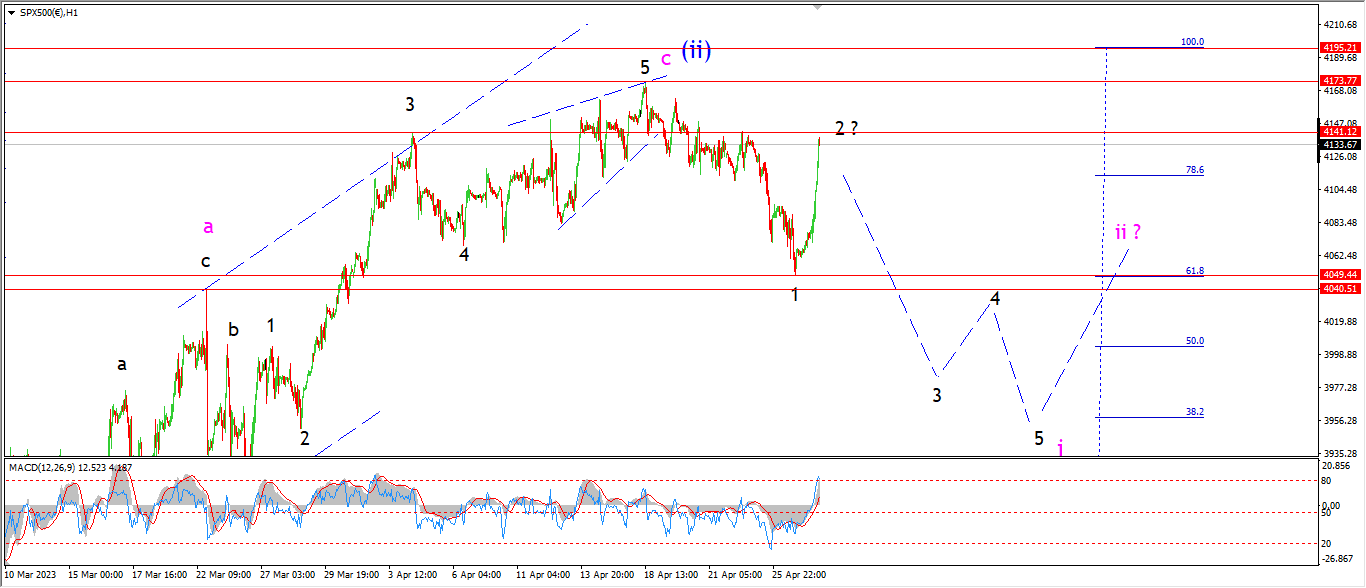The width and height of the screenshot is (1366, 588).
Task: Click the '25 Apr 22:00' date on time axis
Action: [798, 575]
